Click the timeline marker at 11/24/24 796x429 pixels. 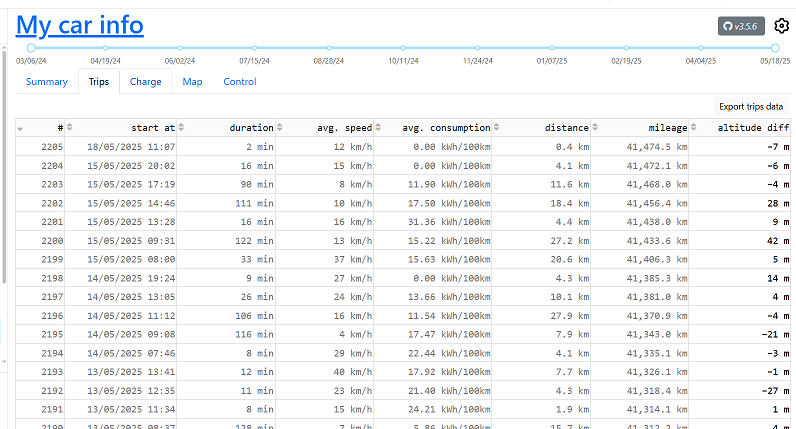point(478,48)
